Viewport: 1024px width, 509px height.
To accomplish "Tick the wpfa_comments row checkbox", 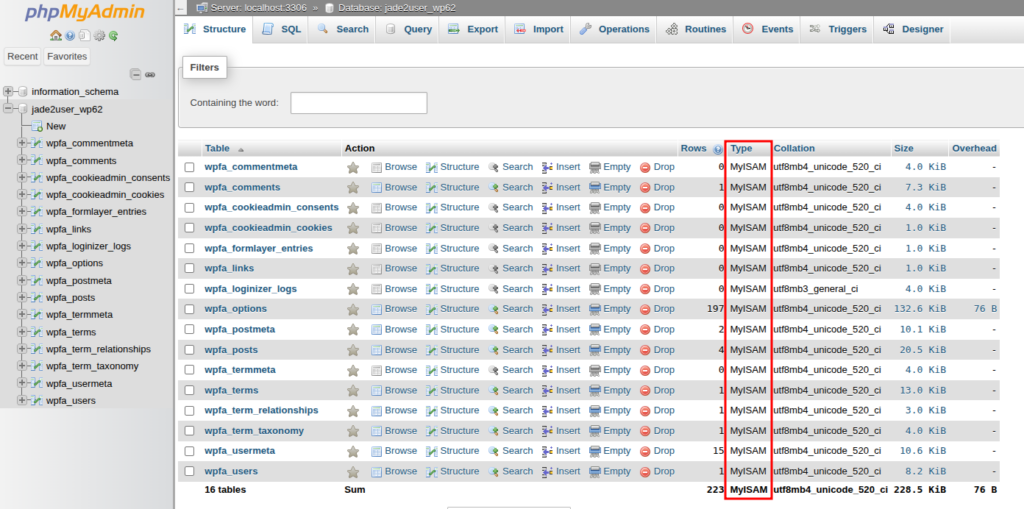I will [189, 188].
